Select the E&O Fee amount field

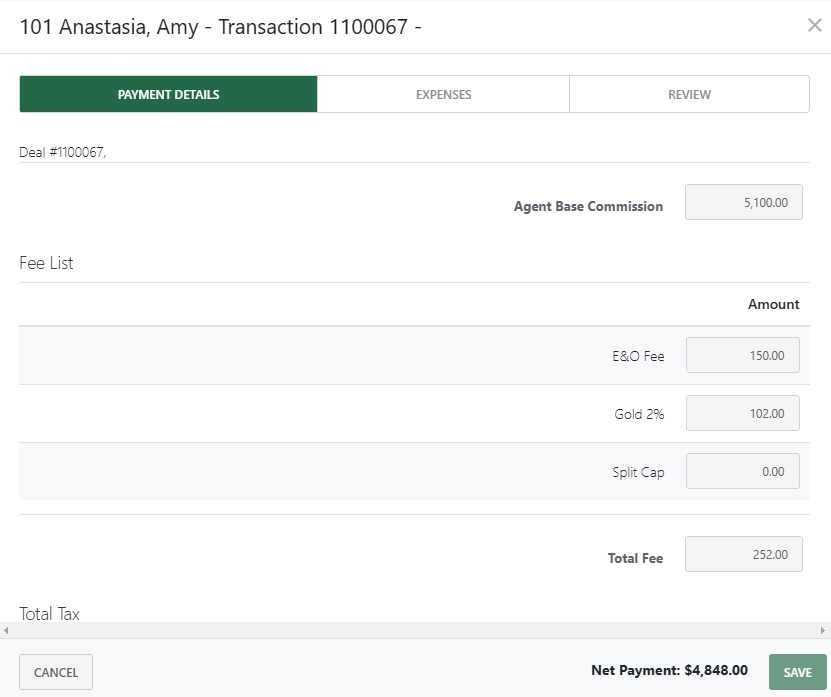click(742, 355)
